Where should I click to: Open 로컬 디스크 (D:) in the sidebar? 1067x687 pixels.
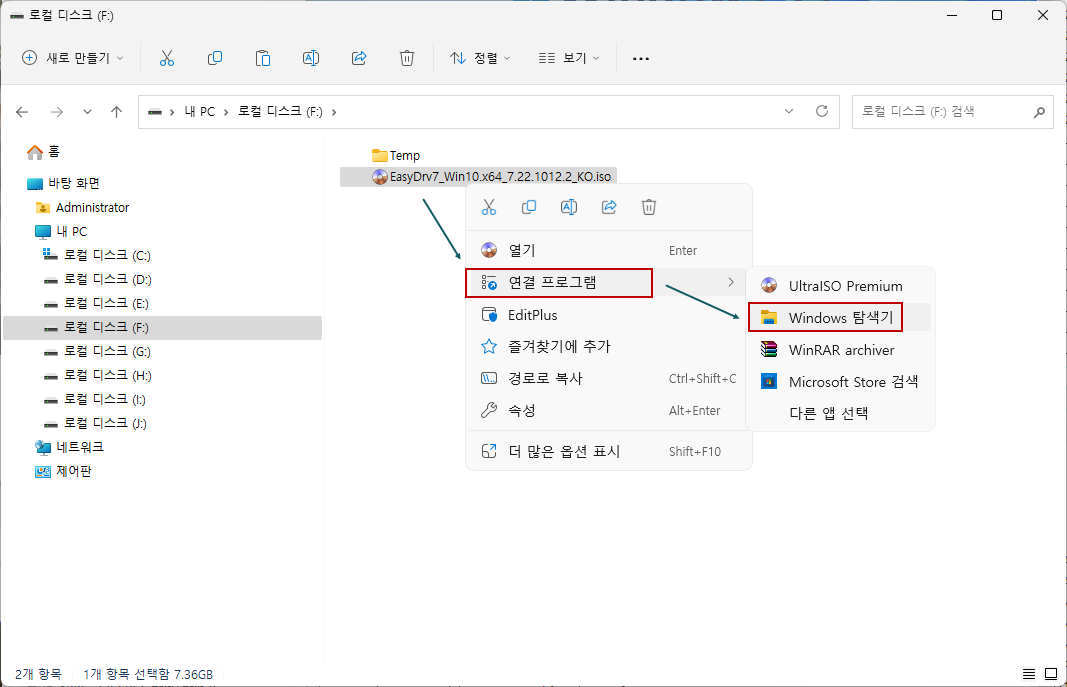97,279
